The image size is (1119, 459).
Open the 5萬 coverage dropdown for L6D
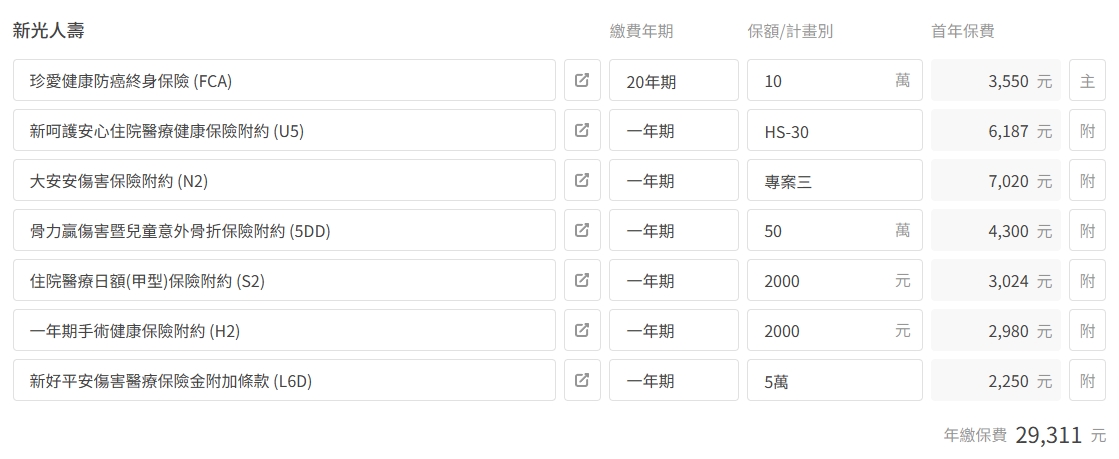[835, 380]
